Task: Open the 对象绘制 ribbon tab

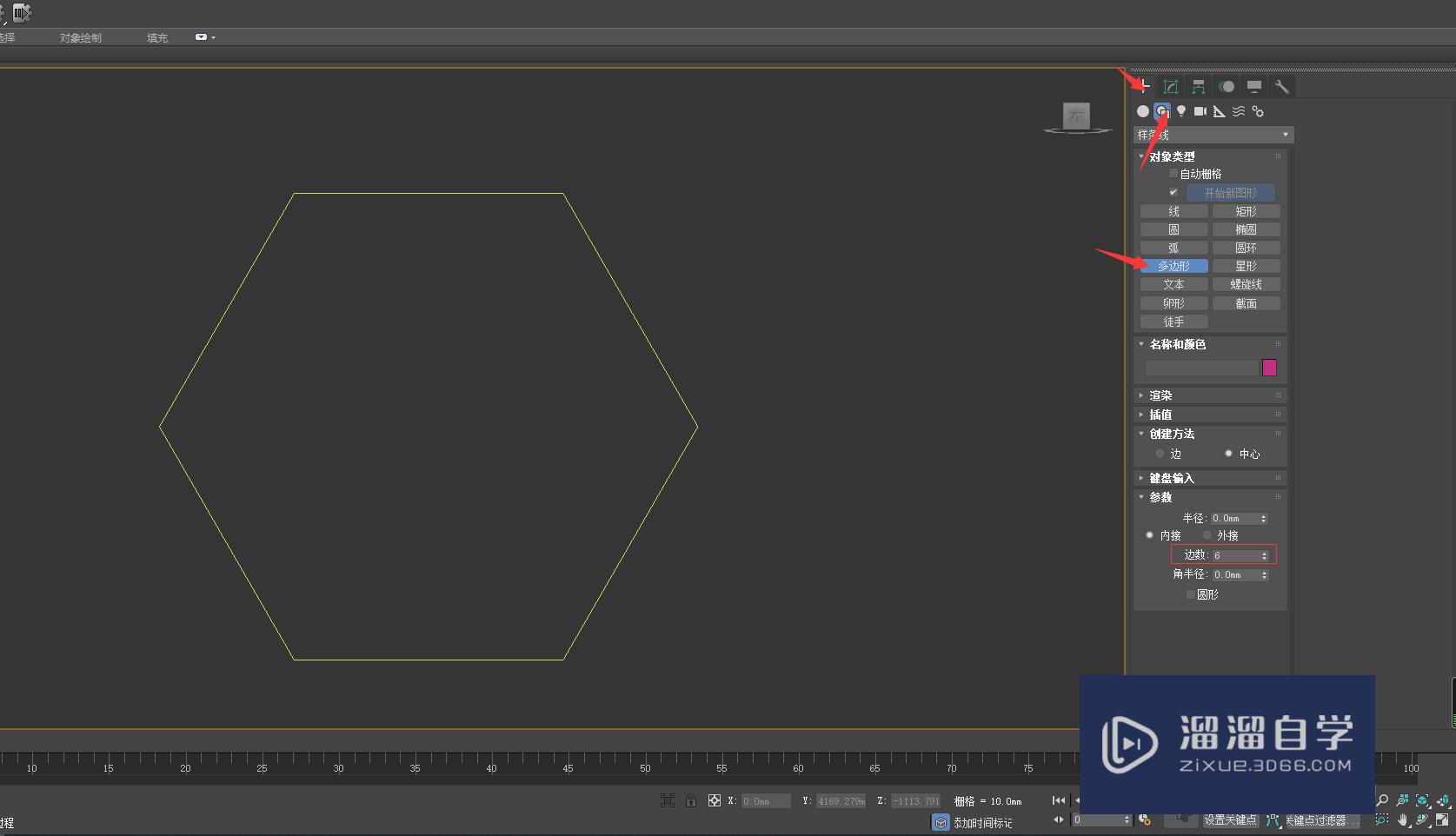Action: [81, 37]
